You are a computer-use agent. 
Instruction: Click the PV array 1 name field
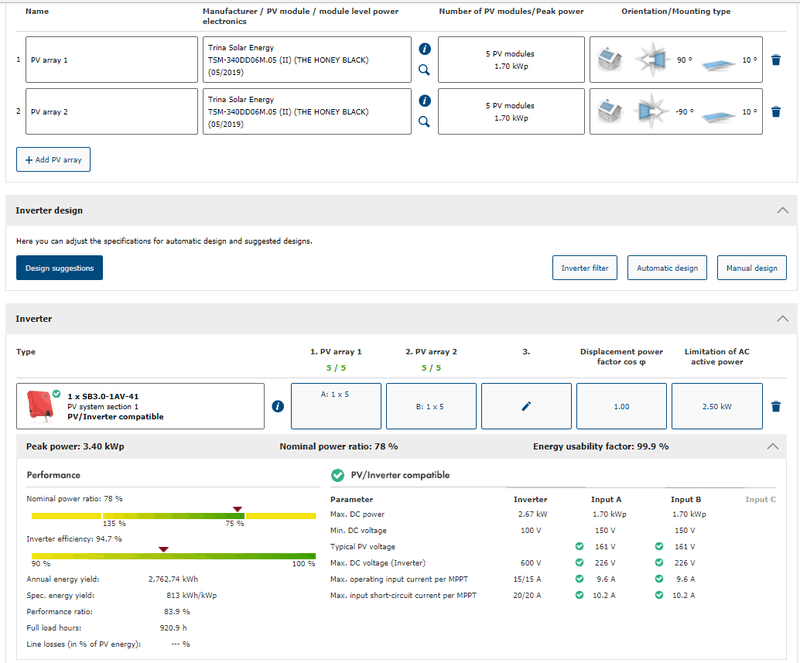click(x=110, y=60)
